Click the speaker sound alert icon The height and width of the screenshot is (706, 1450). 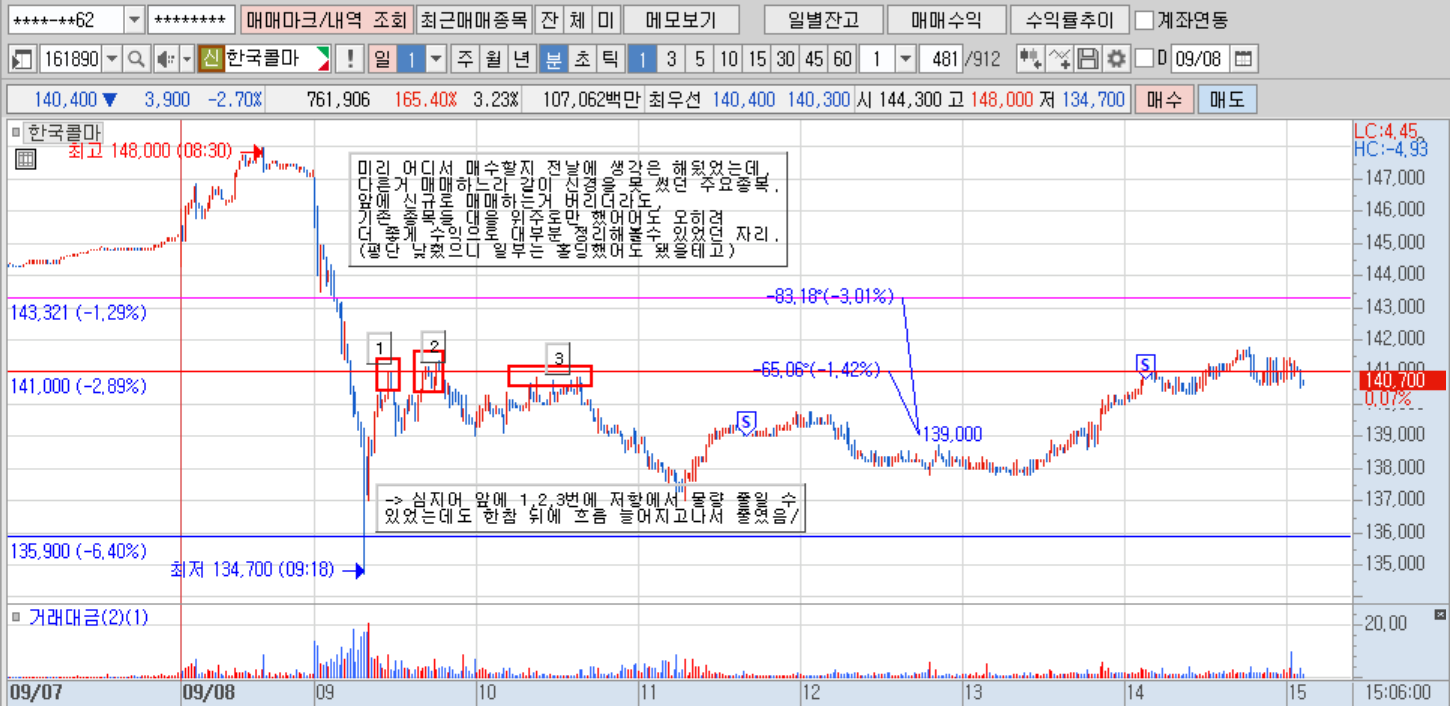(165, 59)
